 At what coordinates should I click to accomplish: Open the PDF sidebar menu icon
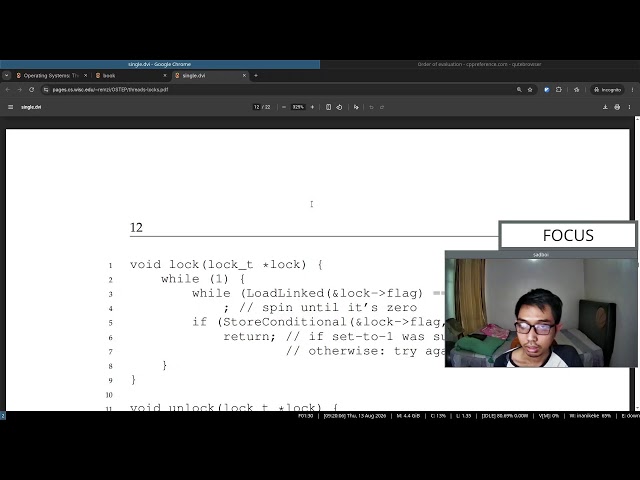click(x=11, y=107)
